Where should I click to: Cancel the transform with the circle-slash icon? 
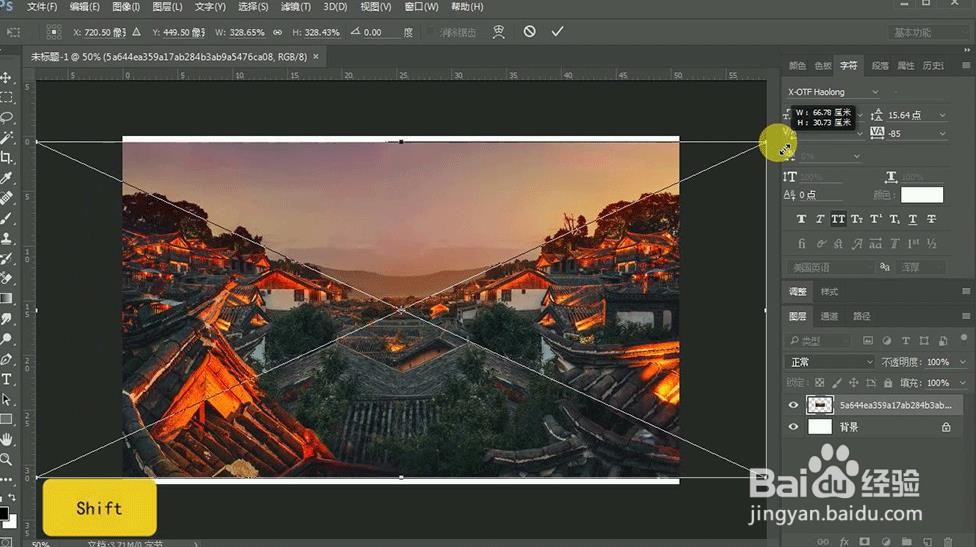coord(530,31)
